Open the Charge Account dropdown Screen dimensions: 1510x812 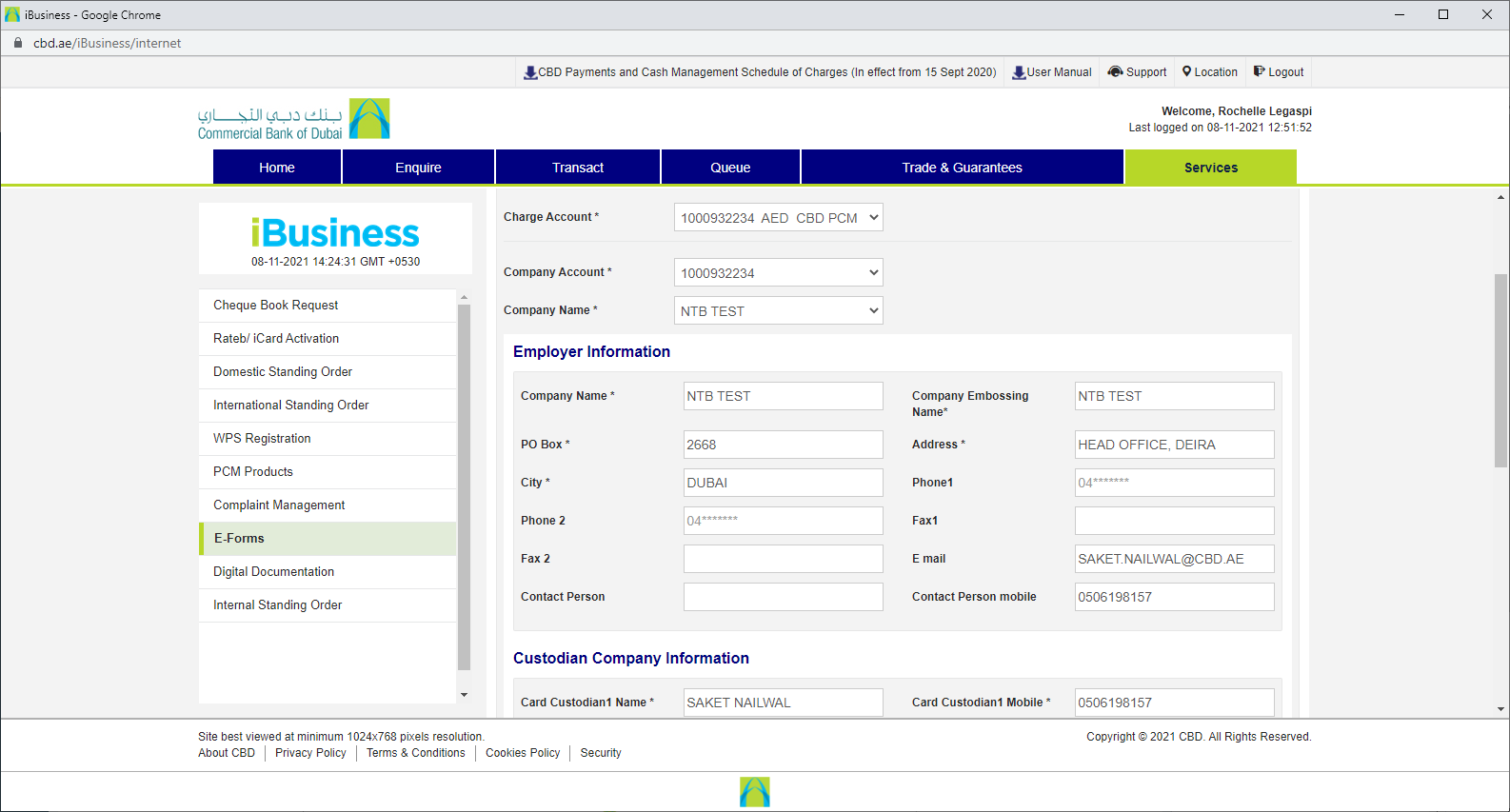779,218
